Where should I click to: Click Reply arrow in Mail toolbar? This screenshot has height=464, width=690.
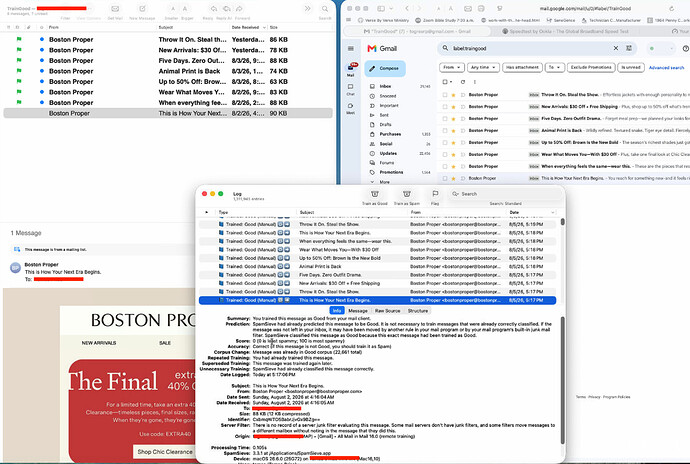pyautogui.click(x=213, y=9)
